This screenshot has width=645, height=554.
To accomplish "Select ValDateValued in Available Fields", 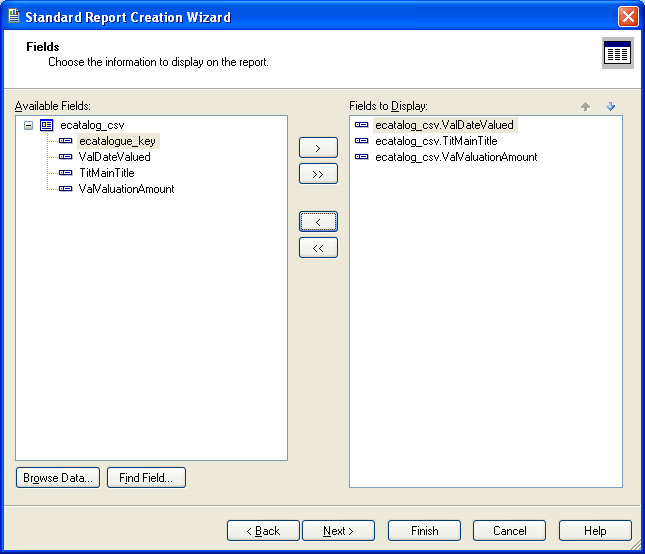I will 114,157.
